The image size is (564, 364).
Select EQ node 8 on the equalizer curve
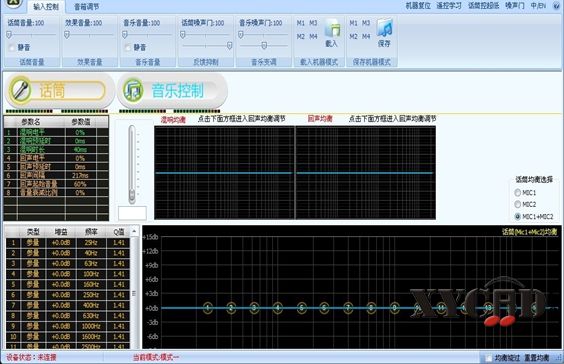click(x=371, y=308)
